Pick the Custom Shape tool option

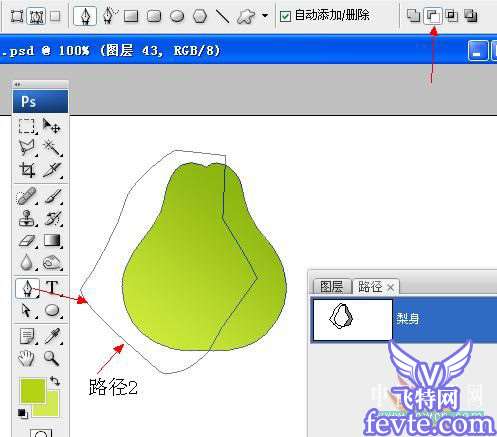pyautogui.click(x=246, y=16)
